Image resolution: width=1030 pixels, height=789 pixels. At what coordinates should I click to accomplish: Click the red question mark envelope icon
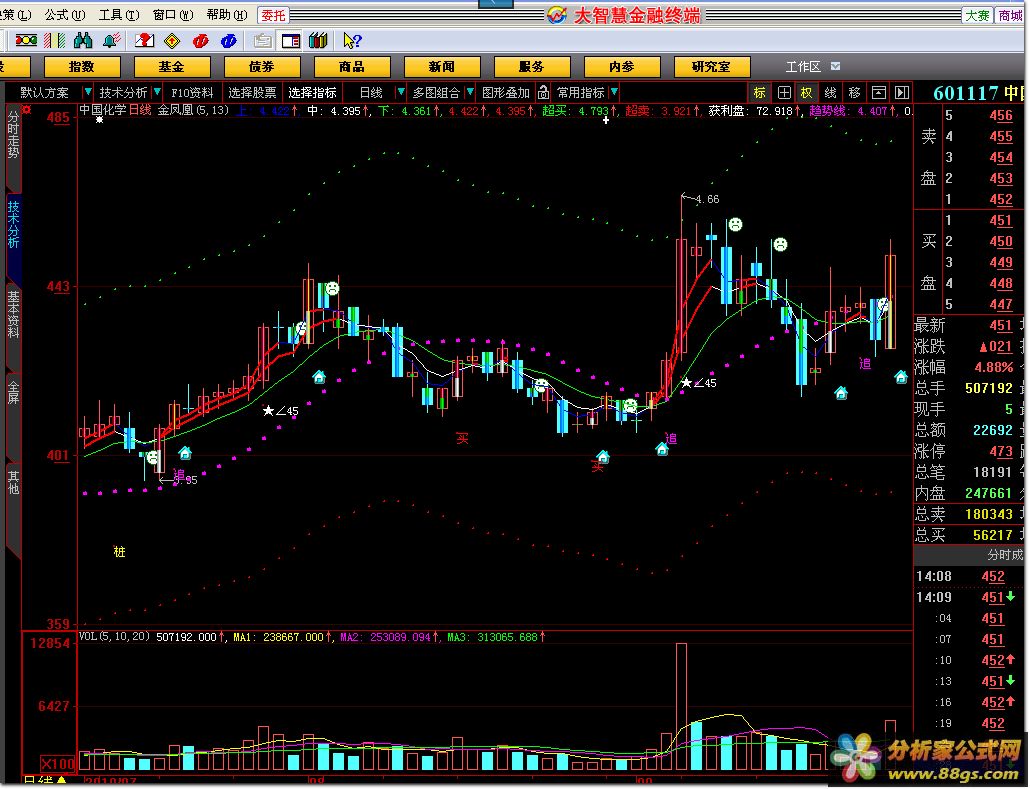144,41
